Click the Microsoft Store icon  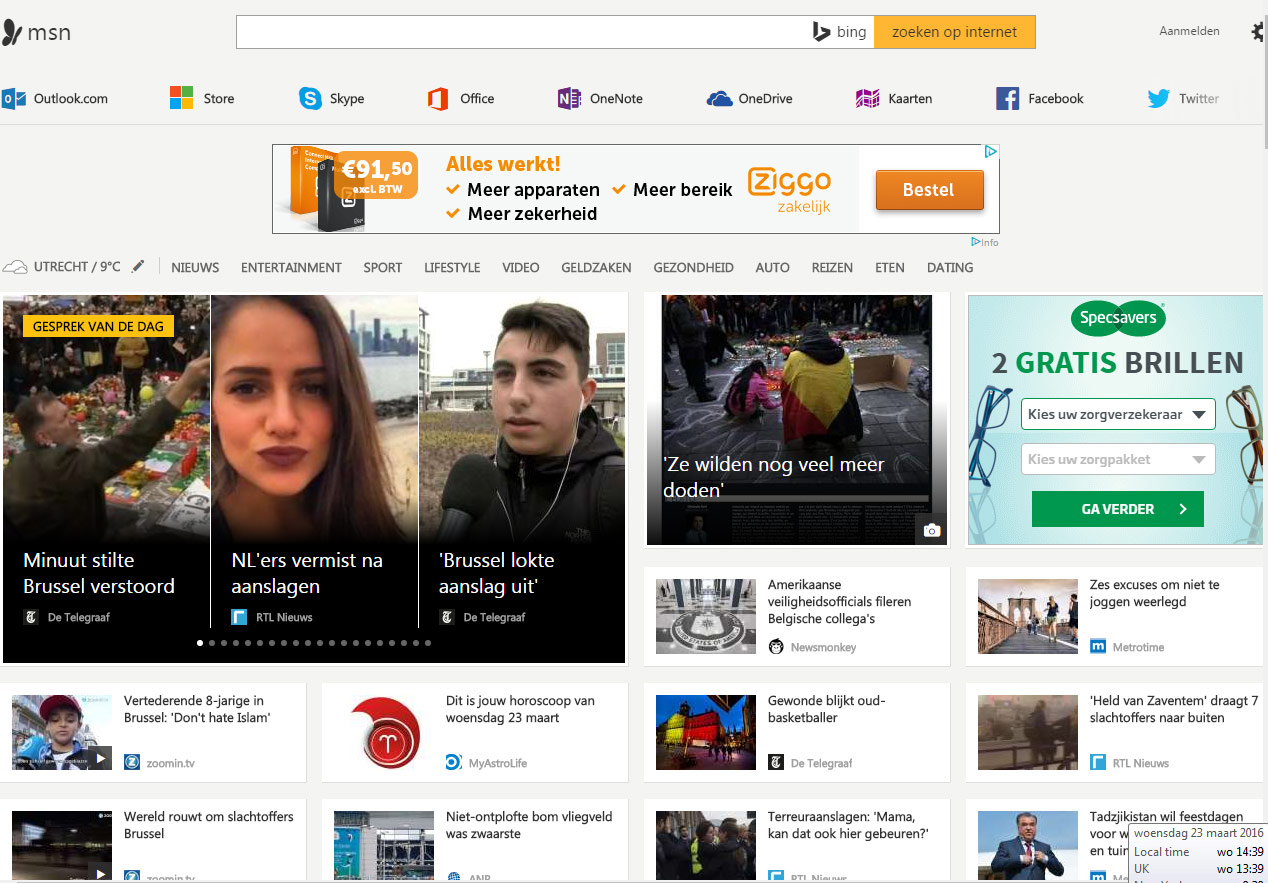pyautogui.click(x=181, y=98)
